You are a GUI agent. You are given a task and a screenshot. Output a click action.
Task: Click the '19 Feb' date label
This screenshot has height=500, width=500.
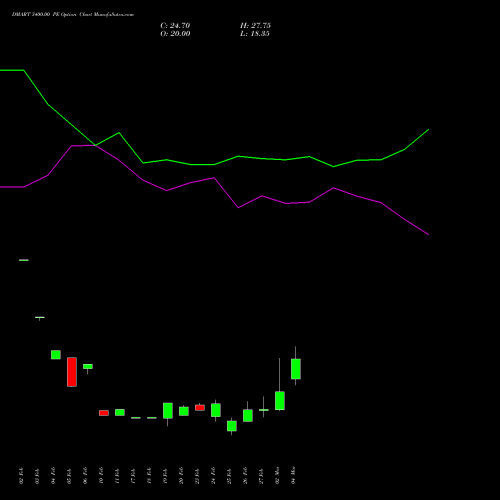pos(166,476)
